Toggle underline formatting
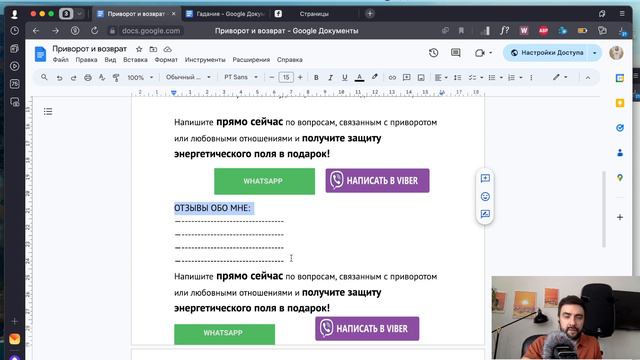This screenshot has width=640, height=360. point(344,78)
